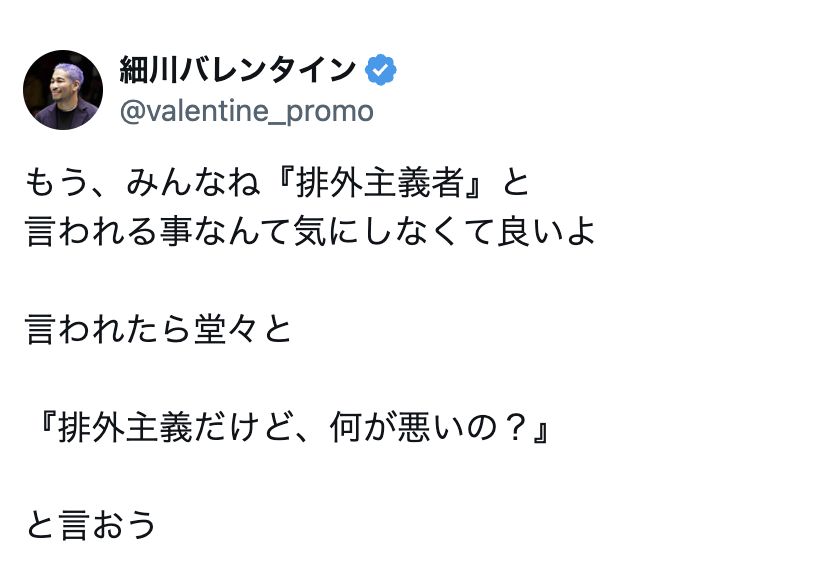Click the question 何が悪いの？

[429, 427]
